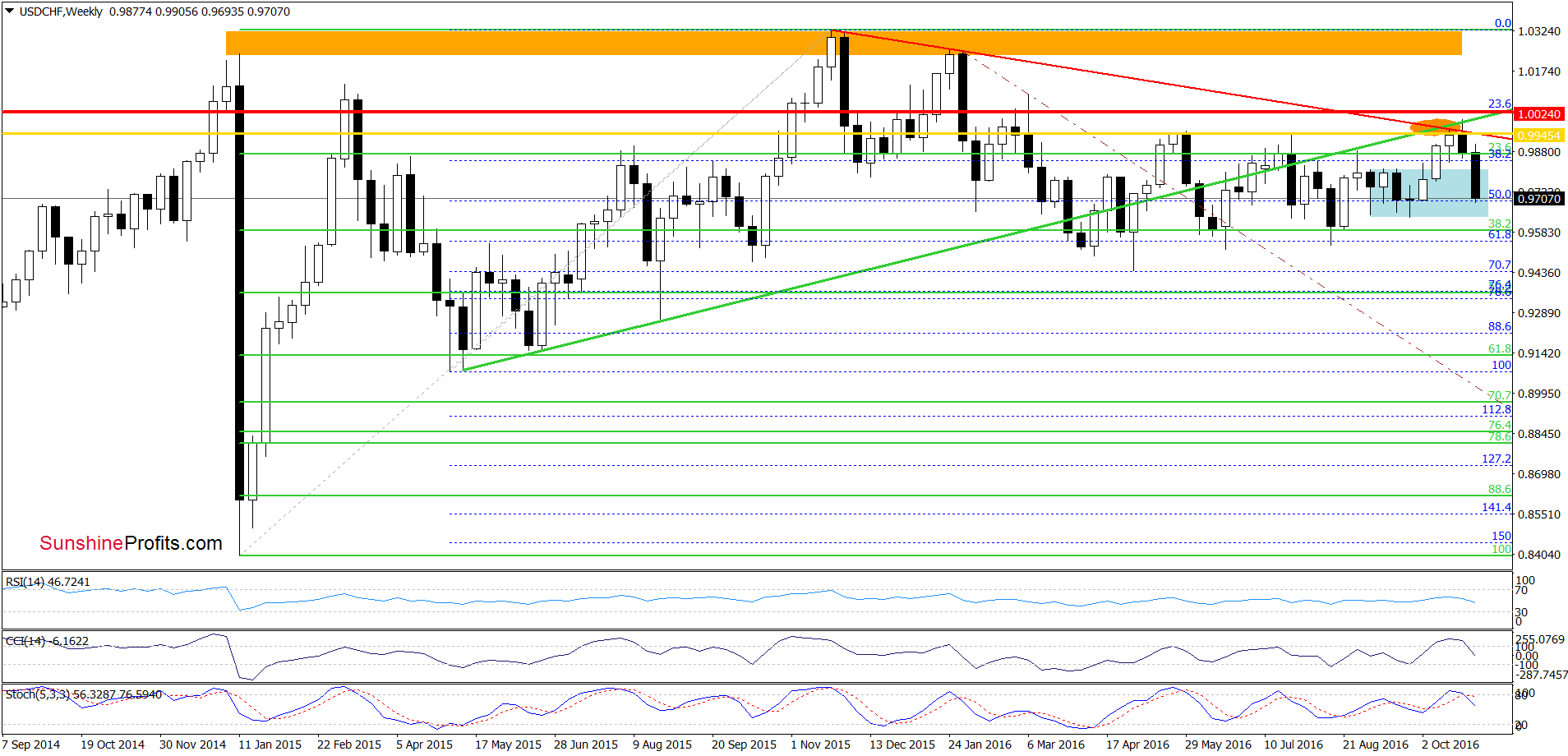Click the 0.86980 price axis value
Viewport: 1568px width, 756px height.
click(1539, 474)
